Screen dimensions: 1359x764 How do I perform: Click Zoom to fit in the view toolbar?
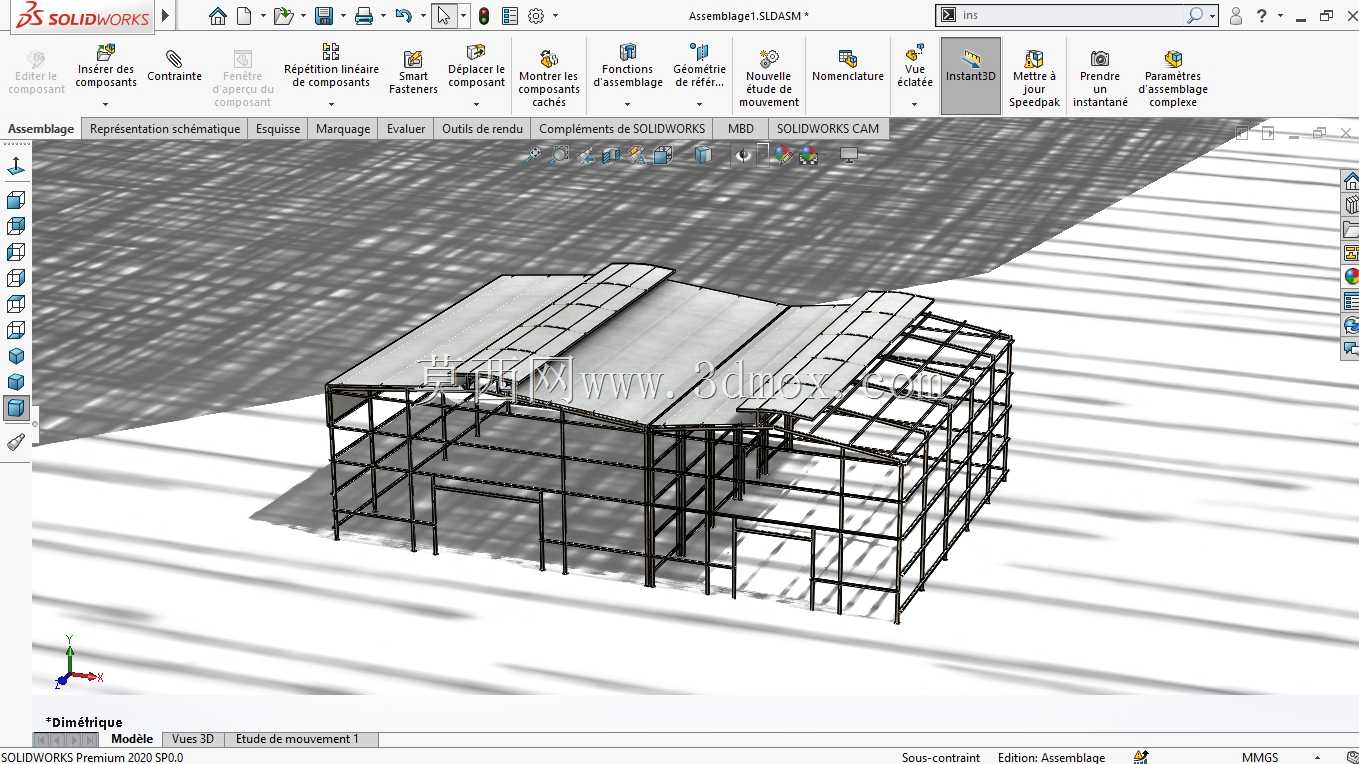[534, 155]
